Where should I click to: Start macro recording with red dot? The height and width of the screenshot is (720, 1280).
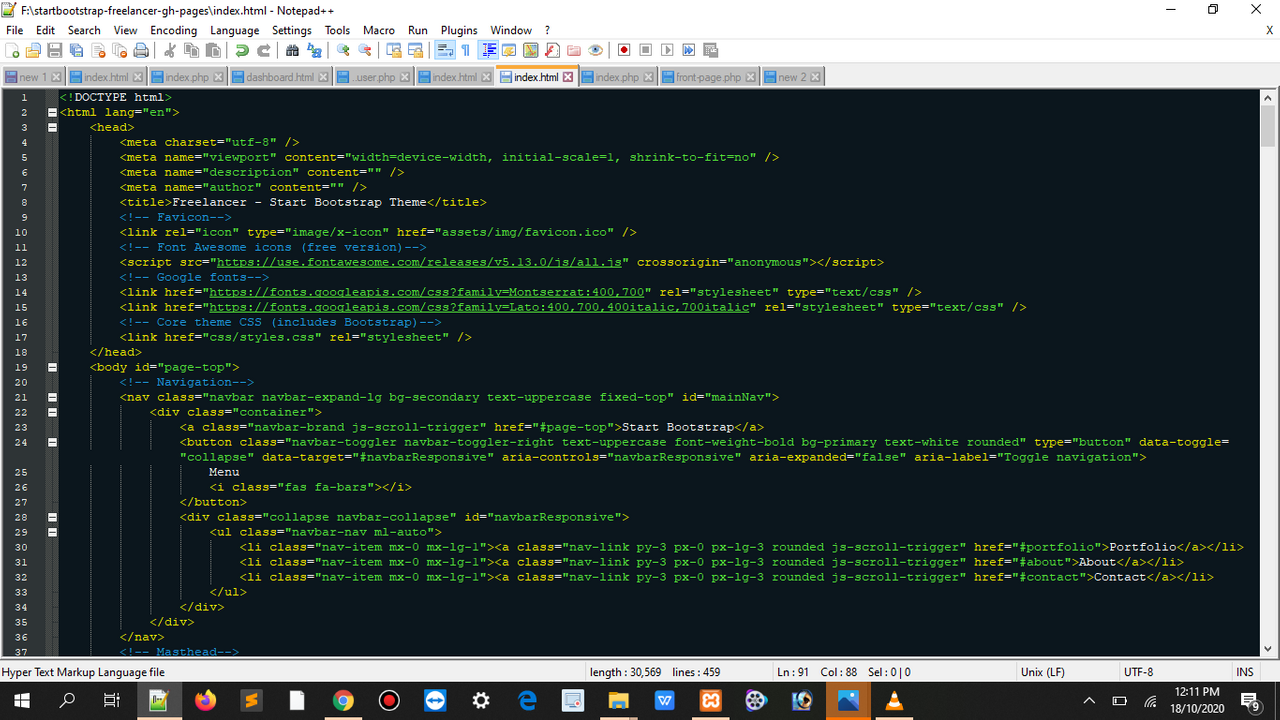[624, 50]
